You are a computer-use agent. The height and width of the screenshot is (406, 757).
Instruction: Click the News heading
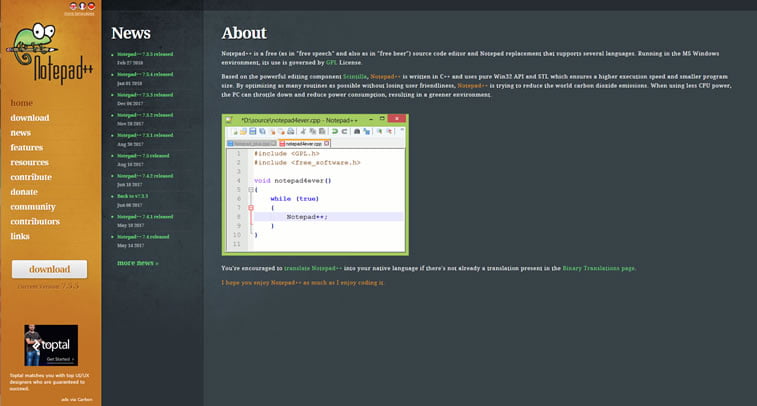131,33
